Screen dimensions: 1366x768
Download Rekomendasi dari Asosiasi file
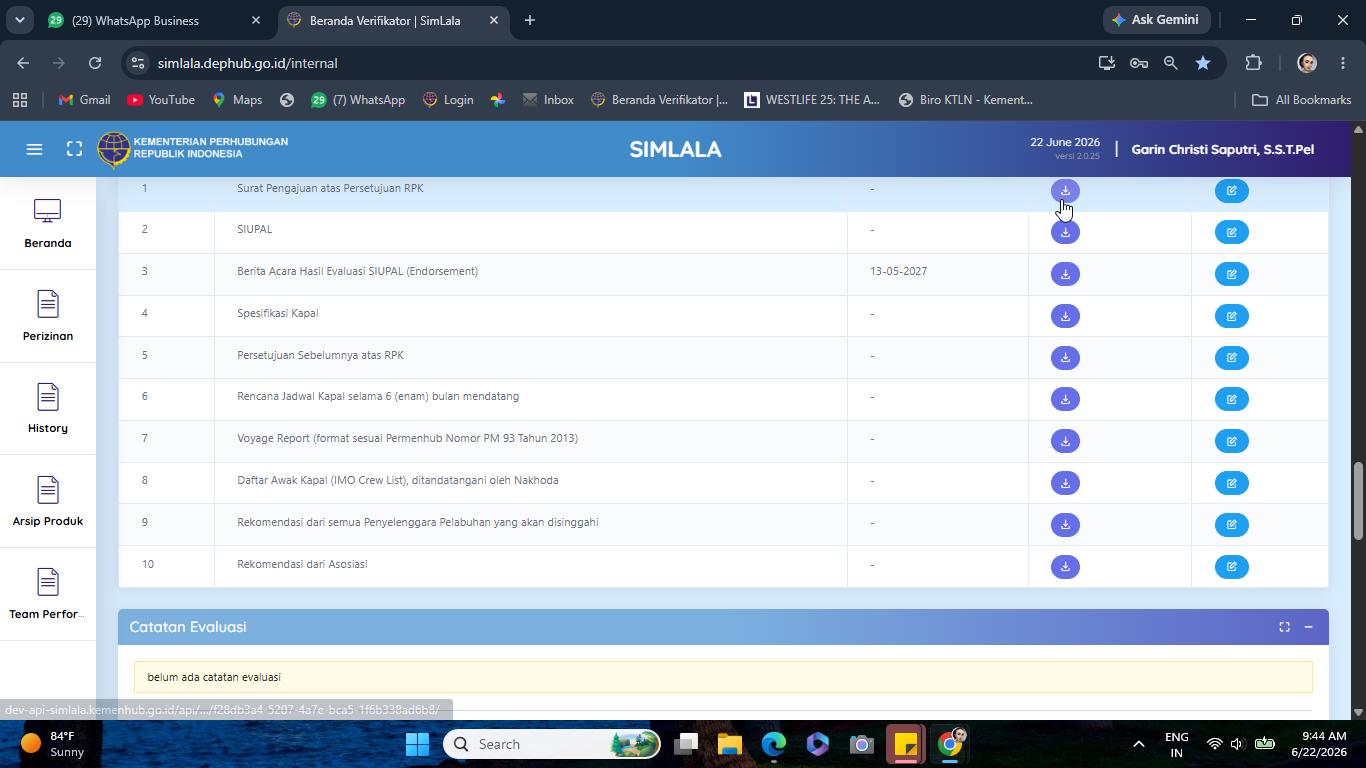tap(1065, 566)
